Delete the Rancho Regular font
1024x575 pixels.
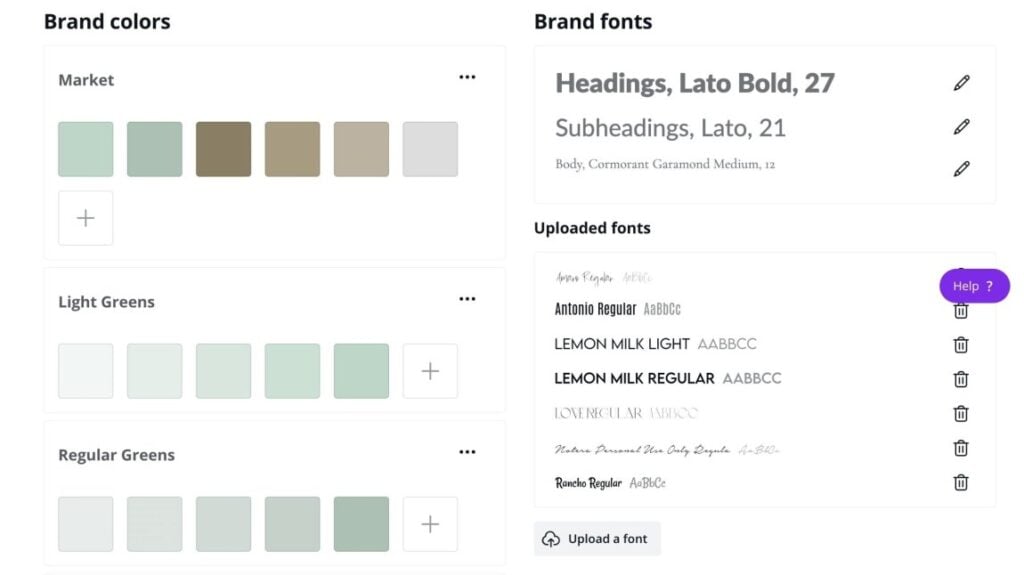(961, 483)
